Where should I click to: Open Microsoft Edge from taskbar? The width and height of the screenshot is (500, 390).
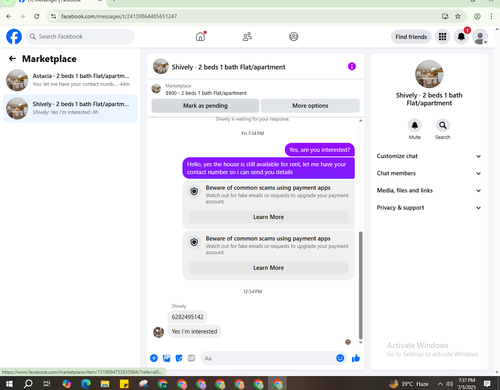coord(86,384)
